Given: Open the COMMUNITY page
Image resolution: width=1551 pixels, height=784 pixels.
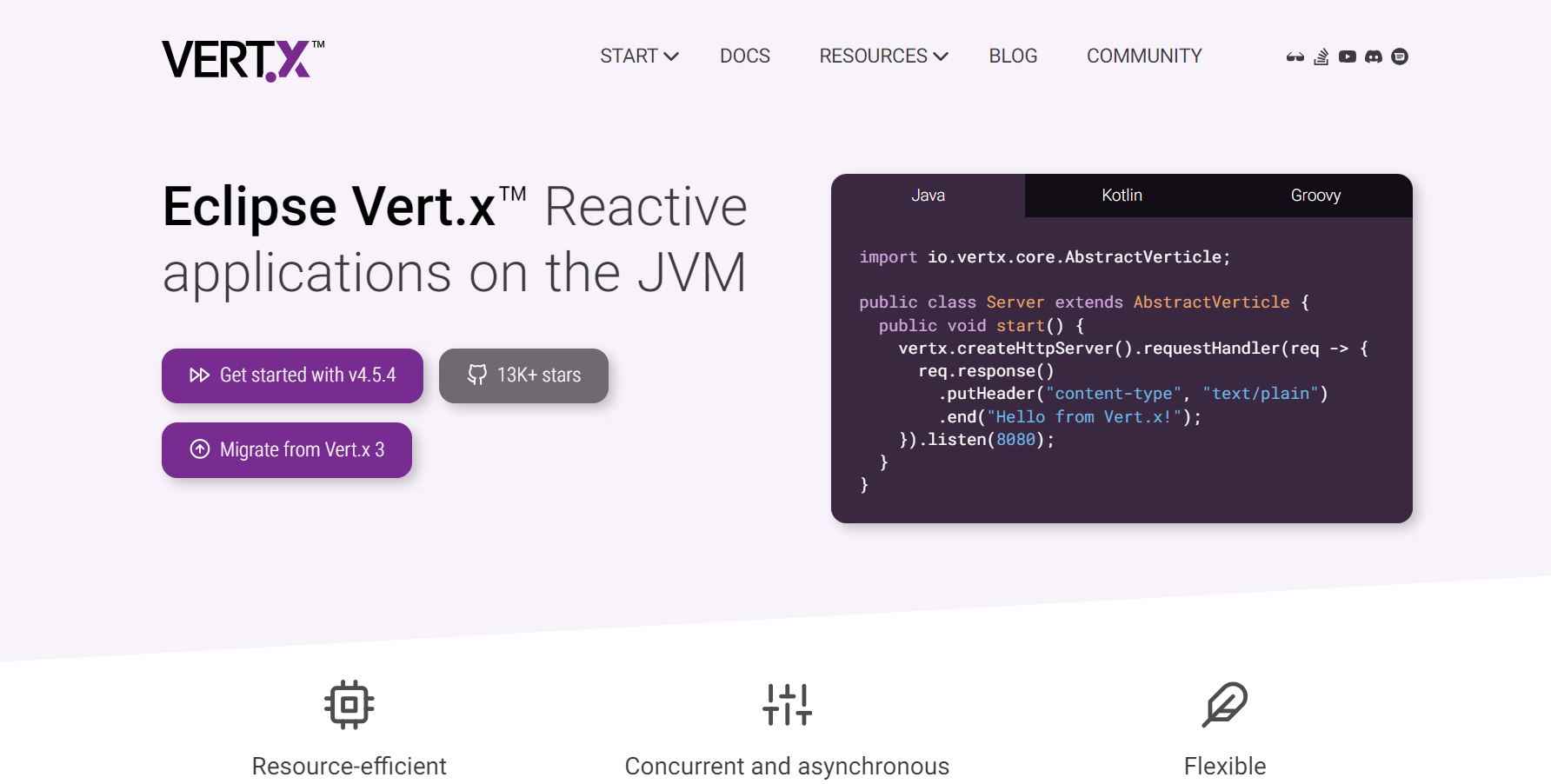Looking at the screenshot, I should 1144,56.
